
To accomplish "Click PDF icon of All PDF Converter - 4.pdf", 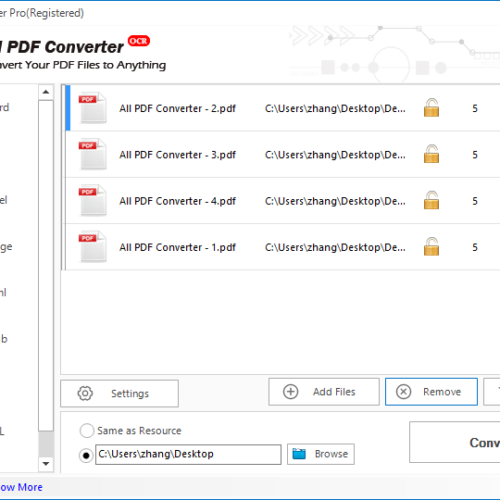I will click(x=93, y=200).
